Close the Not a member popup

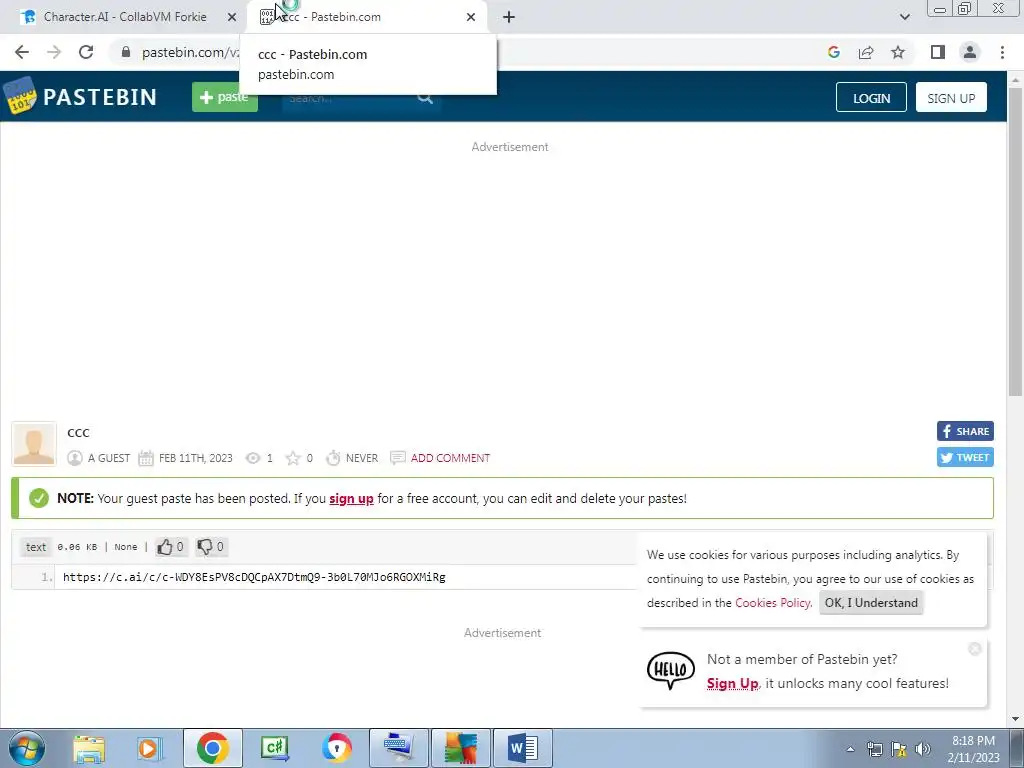pyautogui.click(x=975, y=649)
